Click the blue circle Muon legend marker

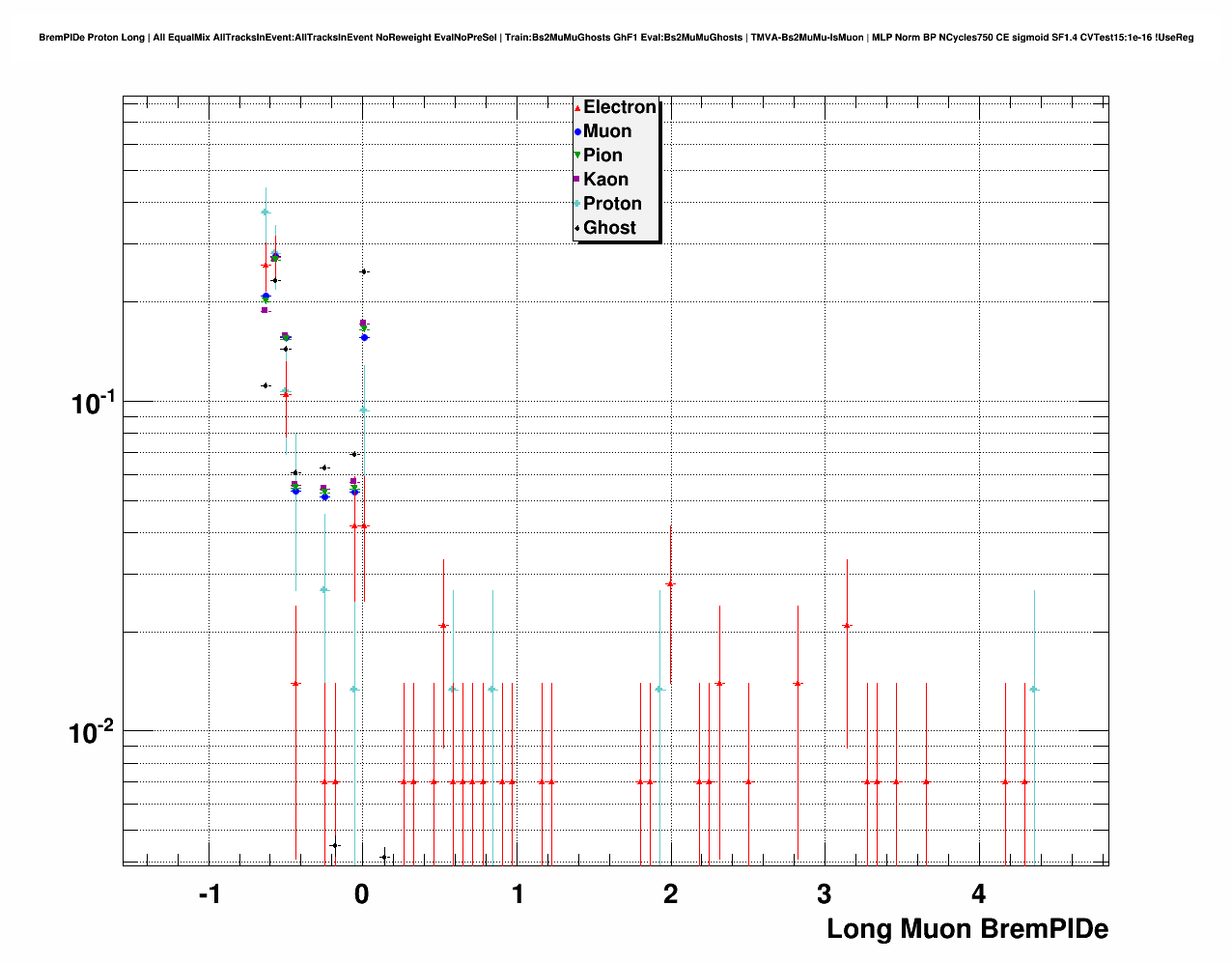[577, 131]
